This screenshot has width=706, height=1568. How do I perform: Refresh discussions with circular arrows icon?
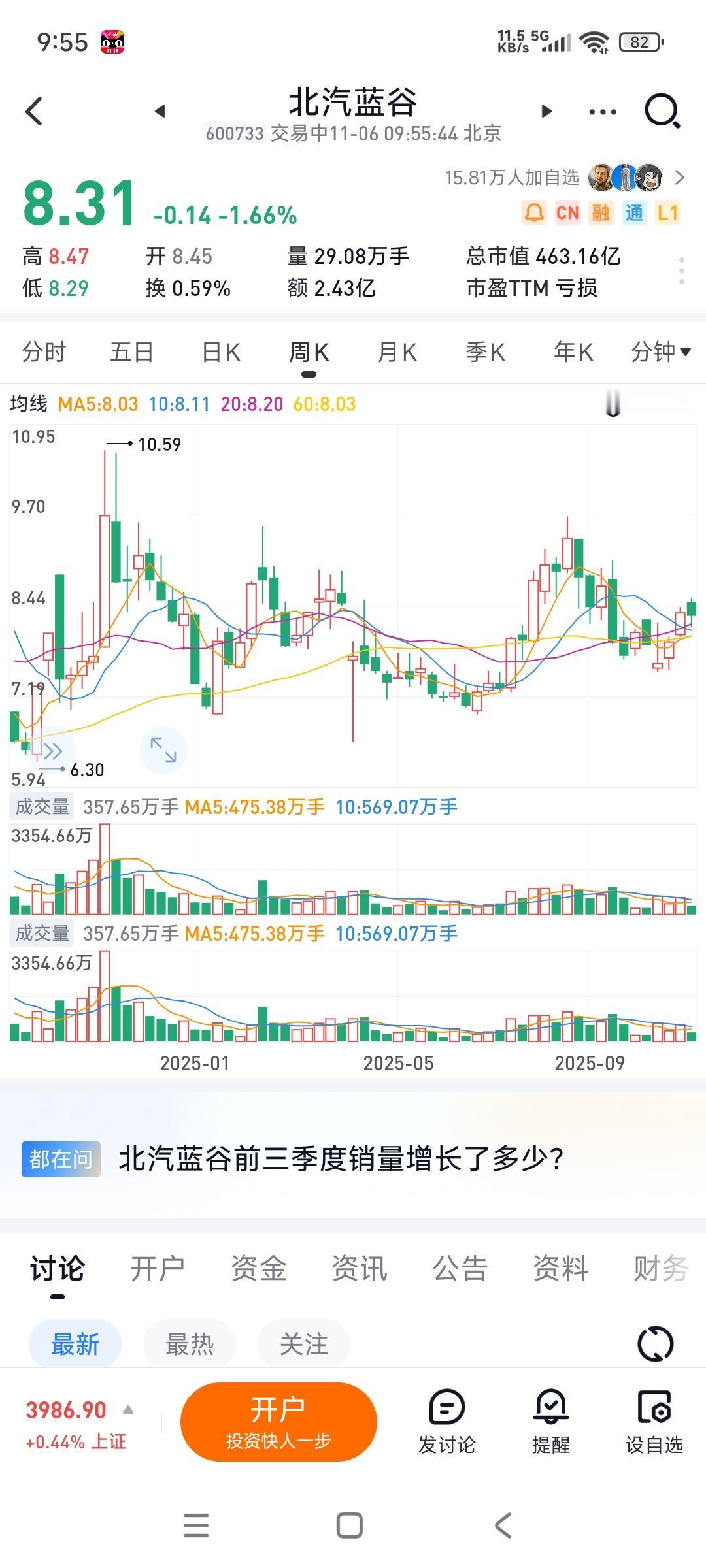point(655,1344)
